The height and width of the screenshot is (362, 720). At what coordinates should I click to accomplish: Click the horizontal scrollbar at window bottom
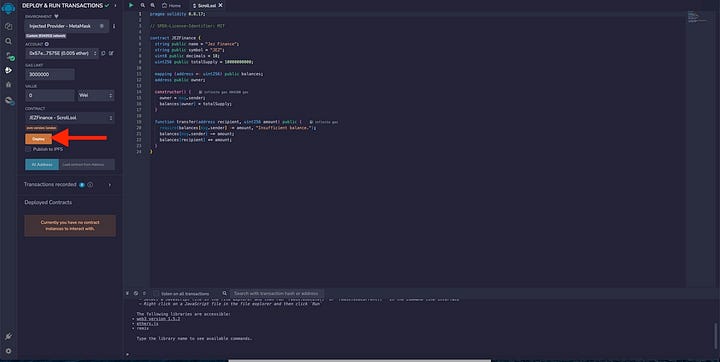(x=360, y=361)
